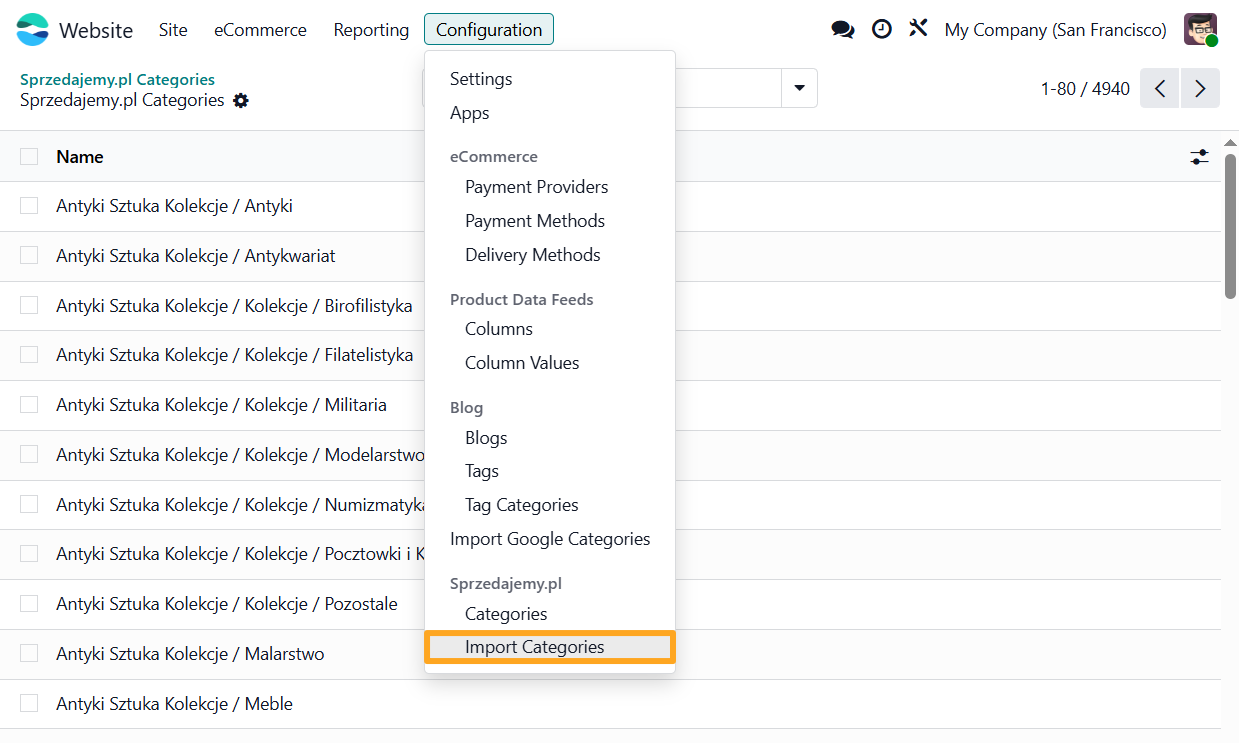This screenshot has height=743, width=1239.
Task: Select Apps from the Configuration menu
Action: click(550, 113)
